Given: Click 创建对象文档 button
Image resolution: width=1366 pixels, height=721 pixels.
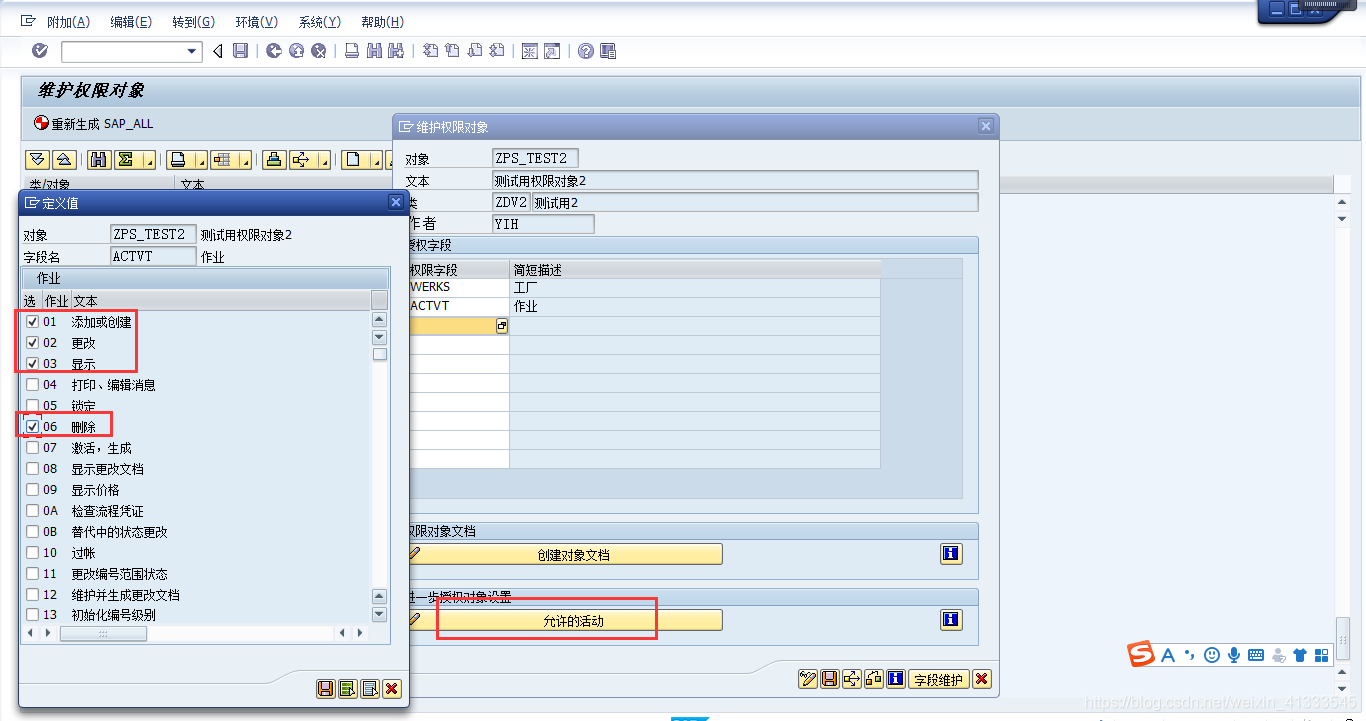Looking at the screenshot, I should tap(566, 555).
